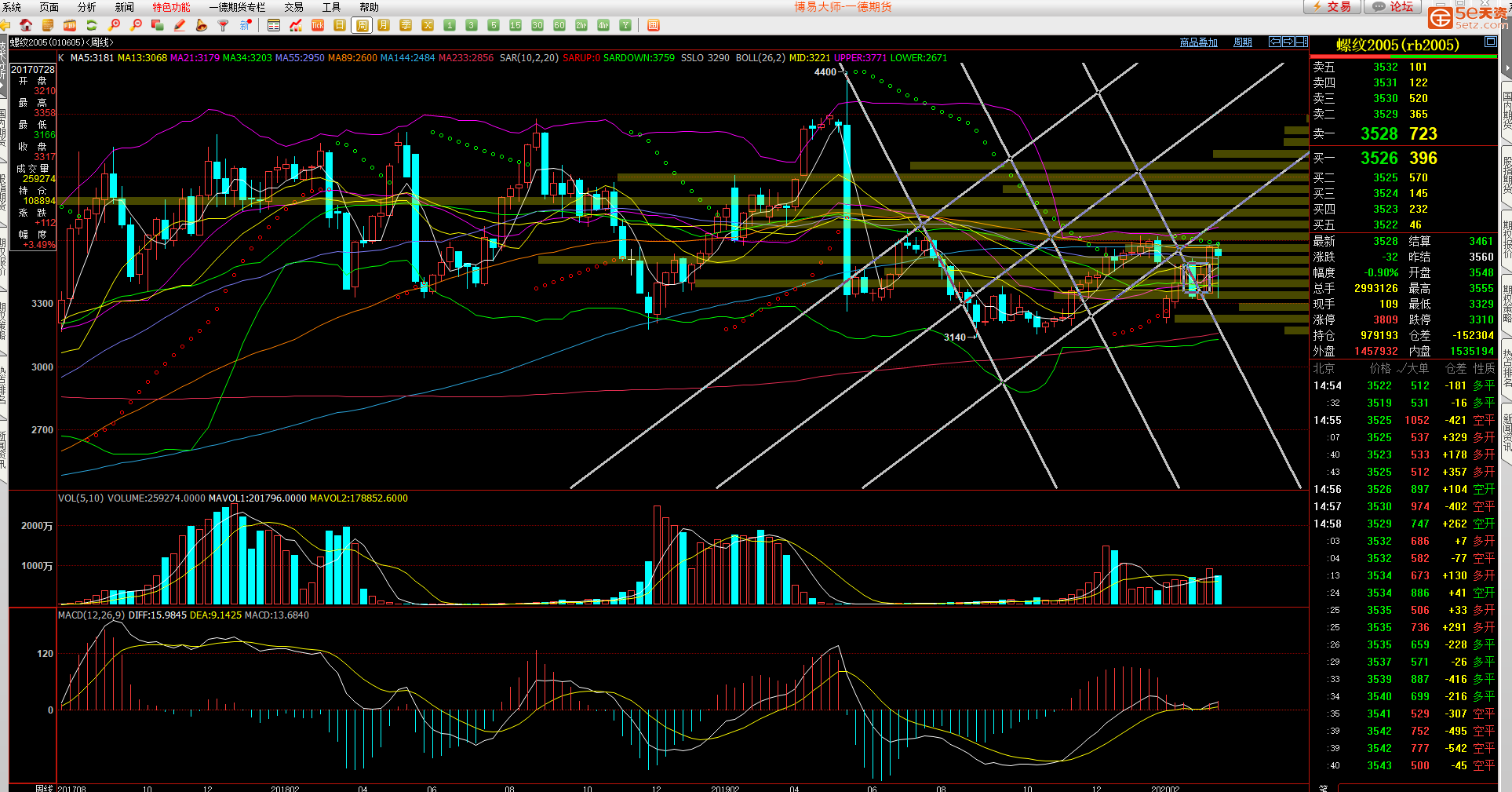1512x792 pixels.
Task: Open the 特色功能 menu
Action: (171, 7)
